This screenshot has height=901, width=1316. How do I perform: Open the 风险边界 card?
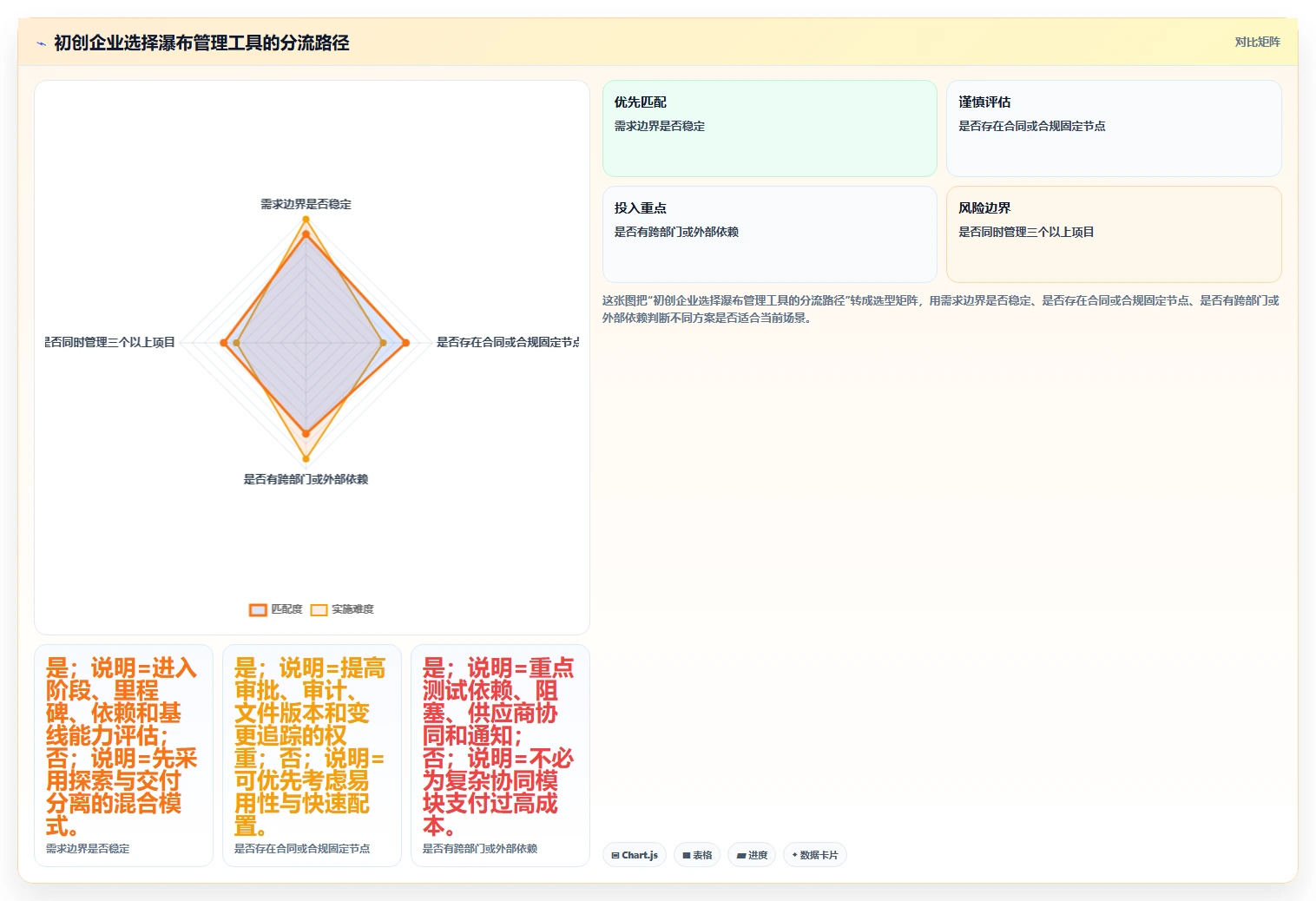pos(1114,234)
